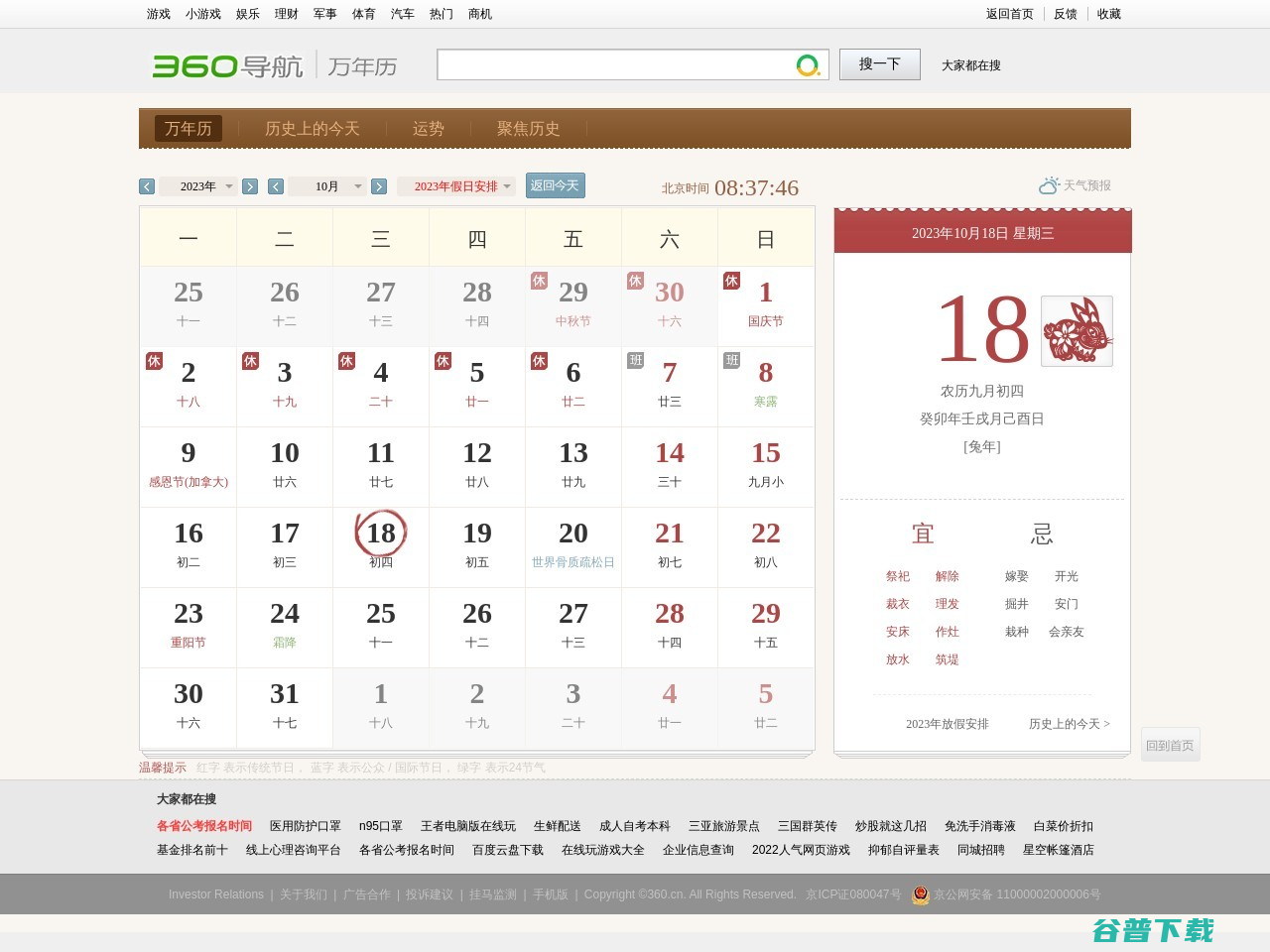Open 体育 in top menu

(x=364, y=14)
